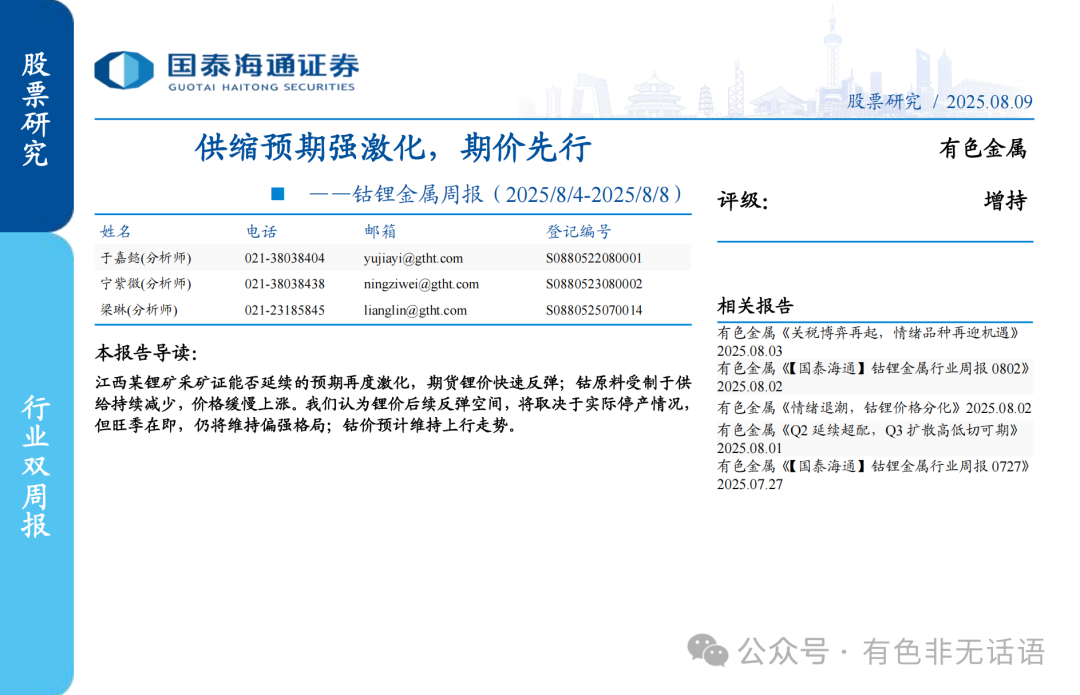
Task: Click the 登记编号 column header
Action: click(x=578, y=231)
